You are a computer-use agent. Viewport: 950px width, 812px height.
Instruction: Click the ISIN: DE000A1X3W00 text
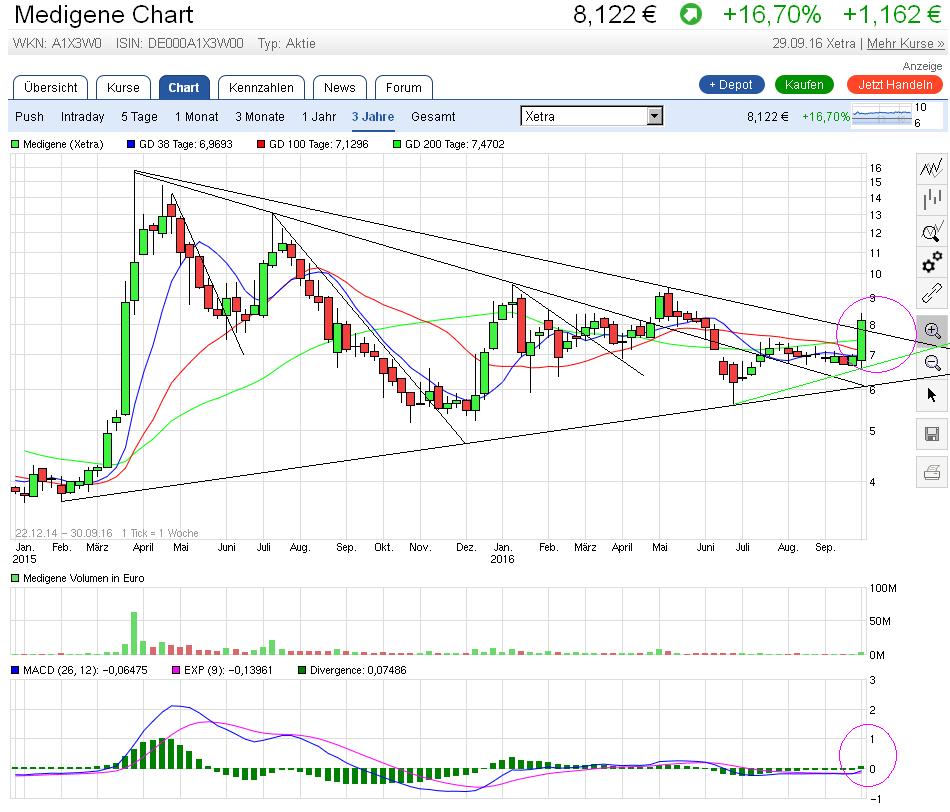coord(180,44)
